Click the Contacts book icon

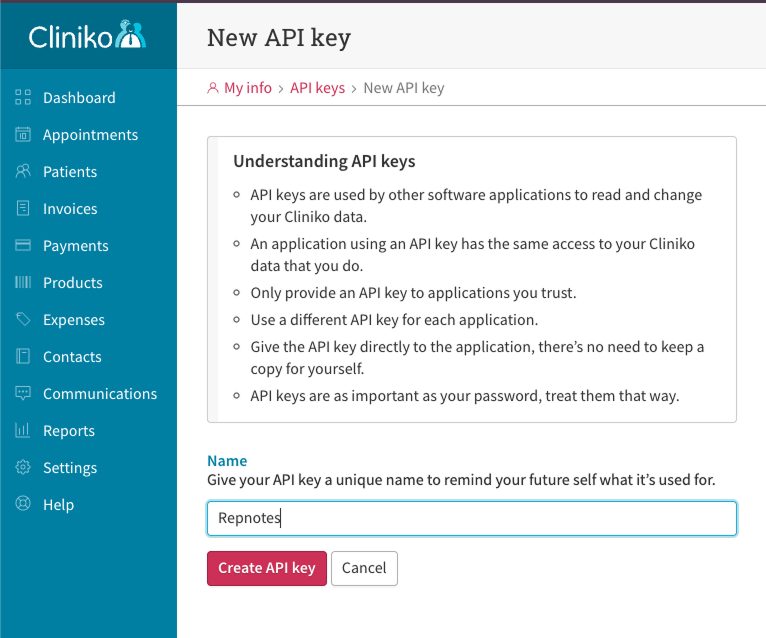[x=23, y=356]
